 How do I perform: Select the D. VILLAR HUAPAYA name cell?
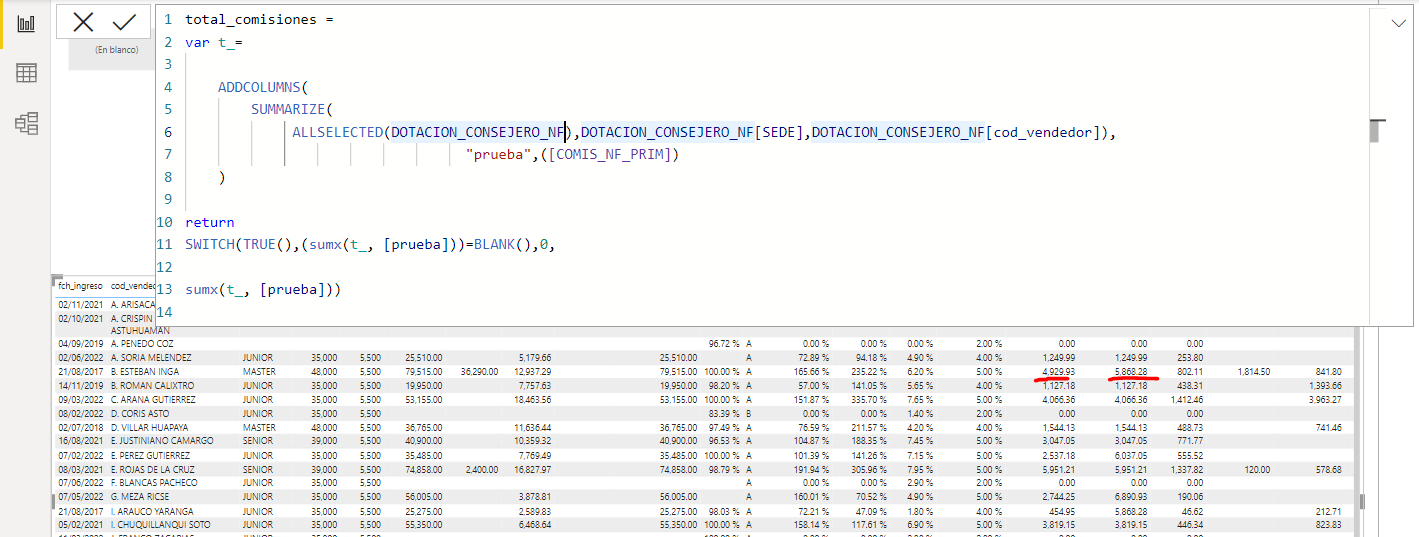coord(150,427)
